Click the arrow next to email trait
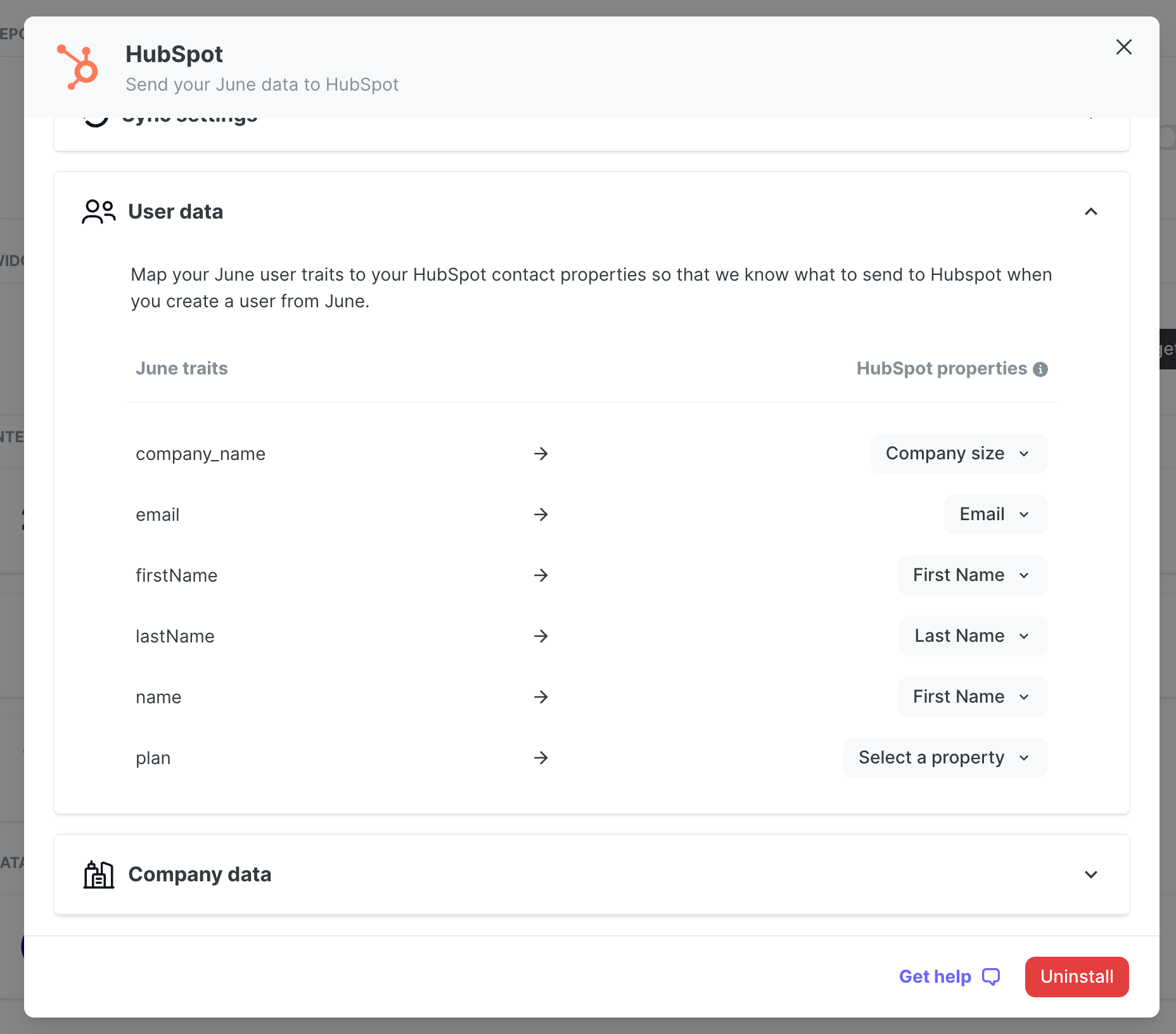Screen dimensions: 1176x1034 [540, 514]
